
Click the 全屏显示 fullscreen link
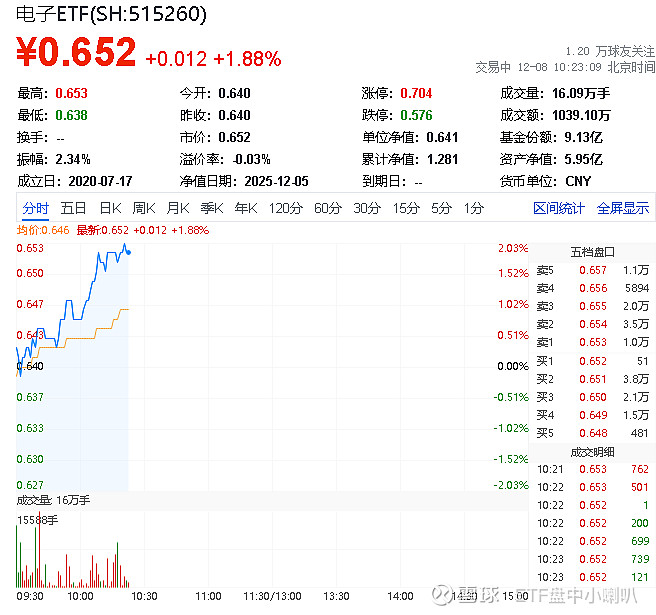tap(623, 208)
